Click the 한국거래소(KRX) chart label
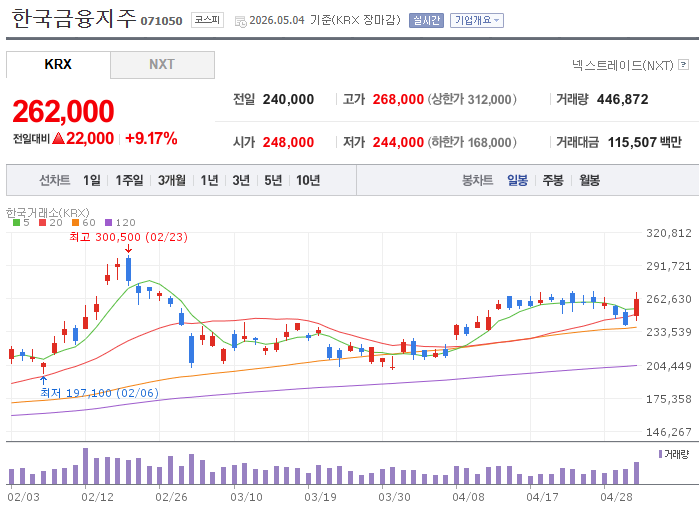Viewport: 699px width, 507px height. tap(48, 213)
